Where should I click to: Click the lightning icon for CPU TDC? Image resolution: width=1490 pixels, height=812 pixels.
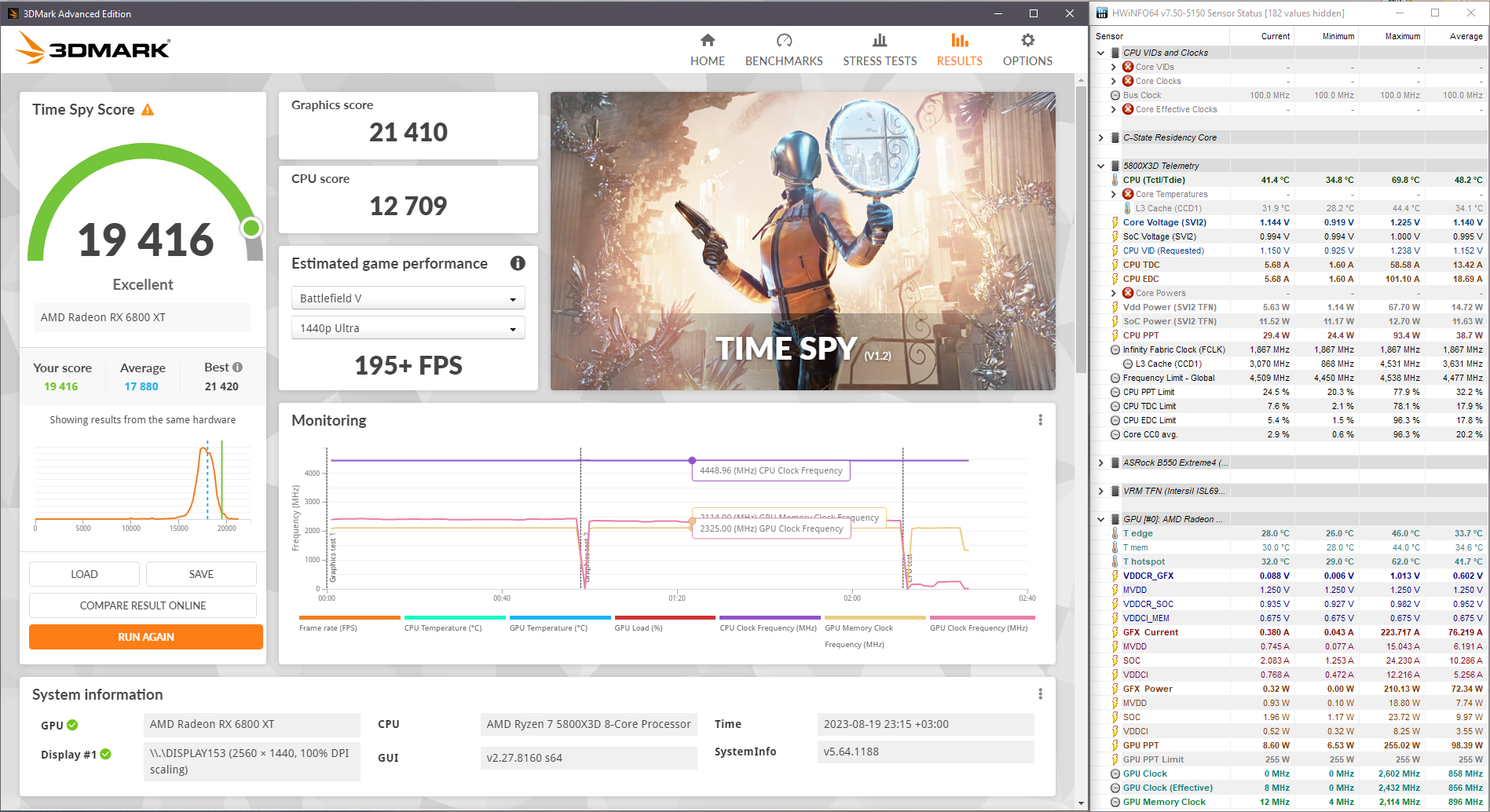click(1115, 265)
